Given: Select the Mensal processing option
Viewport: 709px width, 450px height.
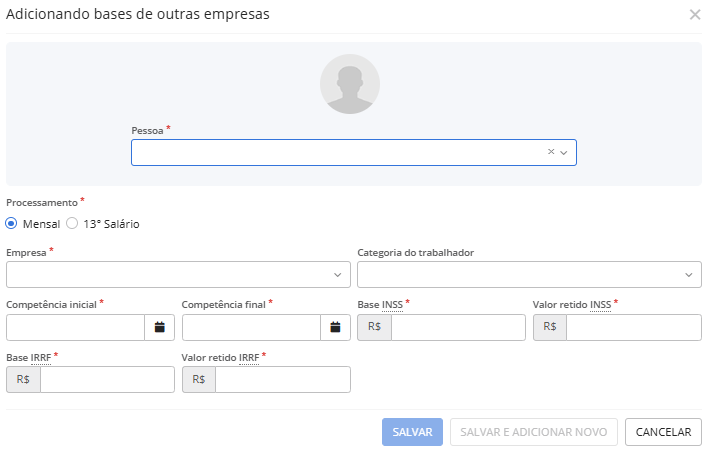Looking at the screenshot, I should 12,224.
